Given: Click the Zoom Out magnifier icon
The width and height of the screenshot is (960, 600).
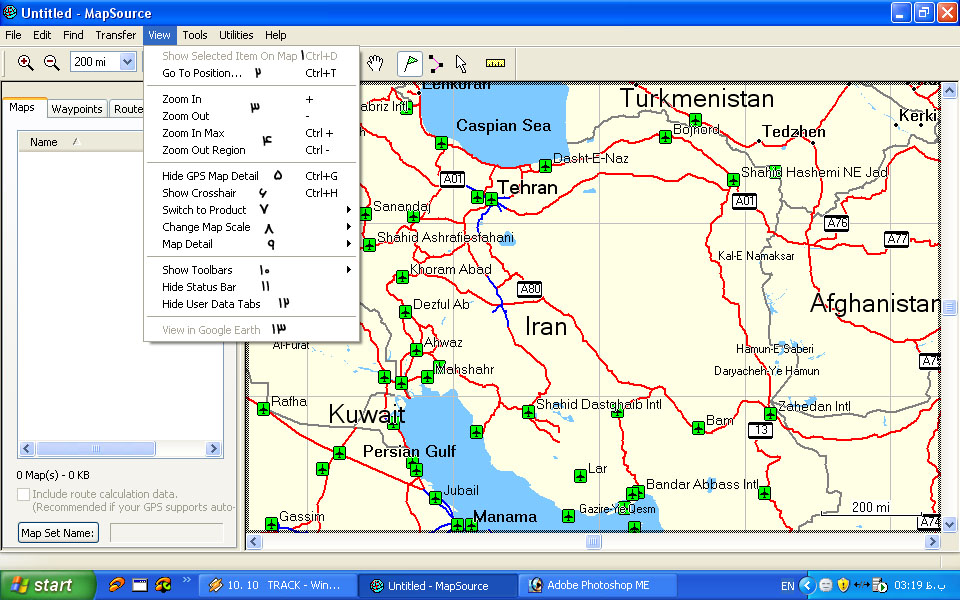Looking at the screenshot, I should point(52,63).
